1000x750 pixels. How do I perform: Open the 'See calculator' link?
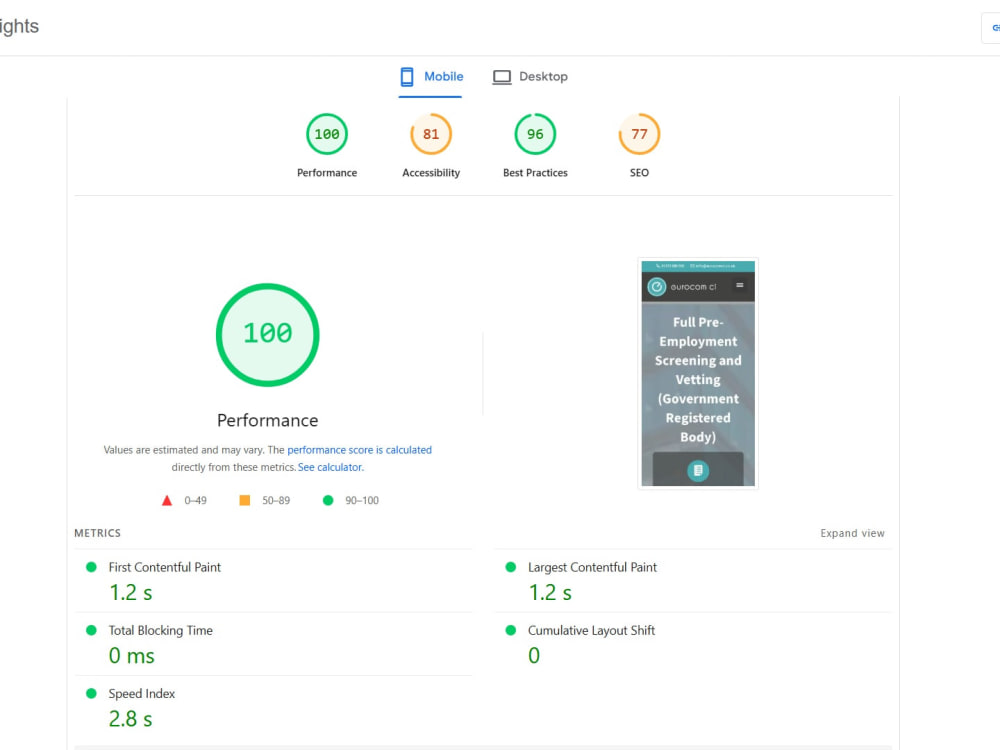330,467
